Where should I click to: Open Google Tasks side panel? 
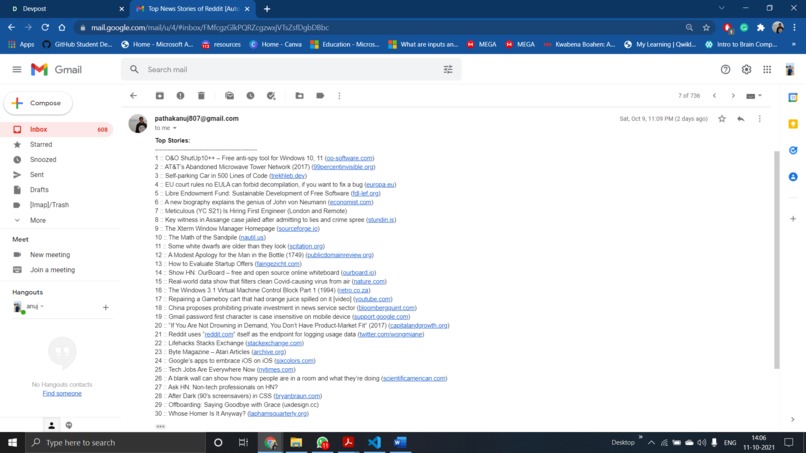(793, 150)
